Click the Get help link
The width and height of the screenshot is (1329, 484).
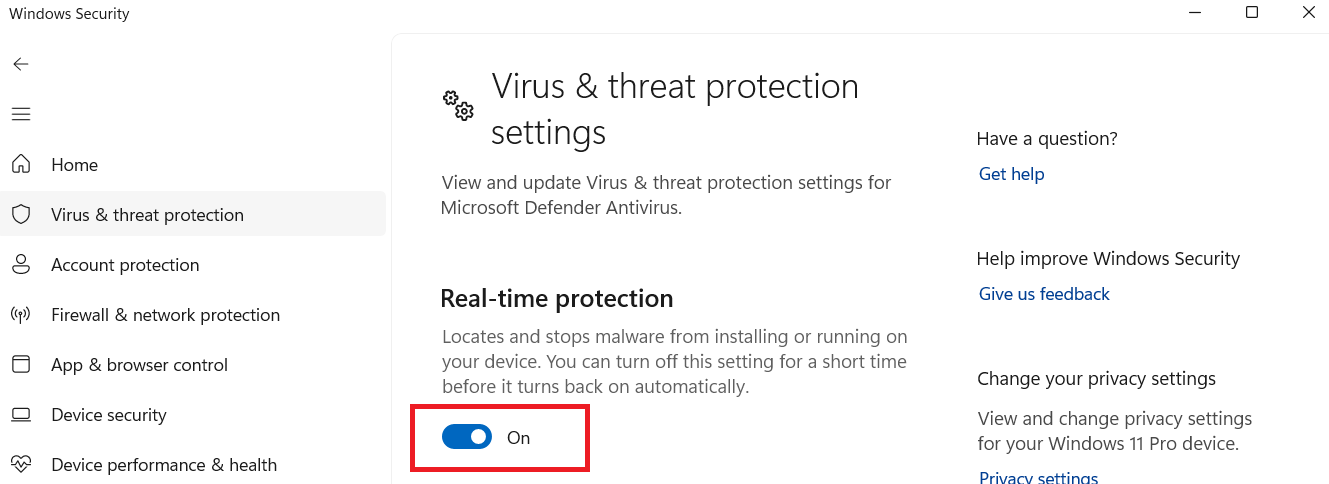[x=1011, y=174]
